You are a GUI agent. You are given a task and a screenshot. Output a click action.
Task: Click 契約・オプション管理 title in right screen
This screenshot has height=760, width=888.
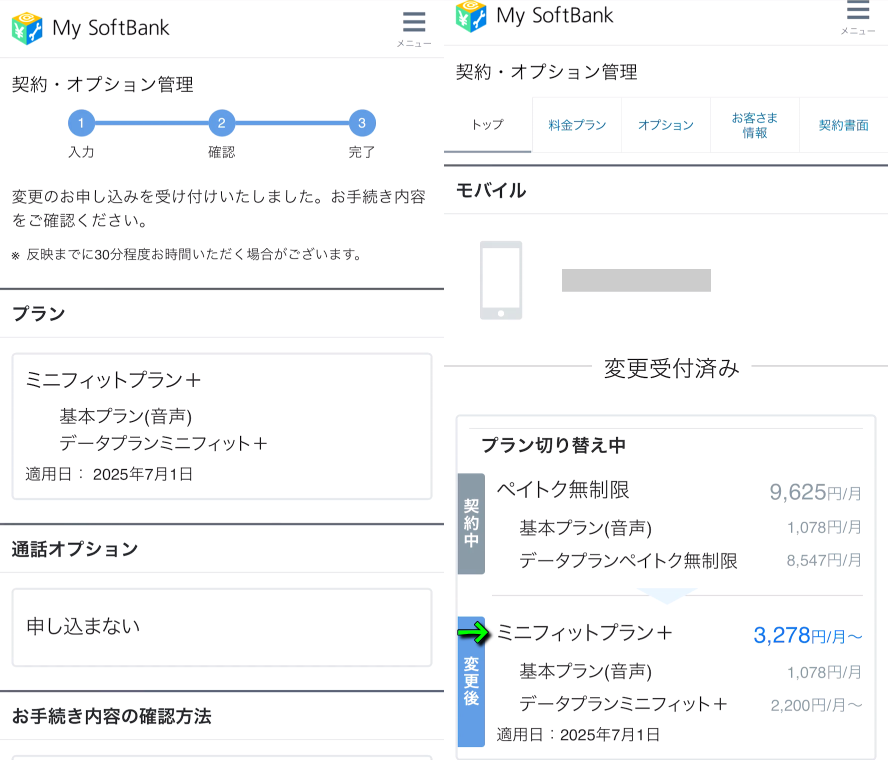pyautogui.click(x=547, y=72)
